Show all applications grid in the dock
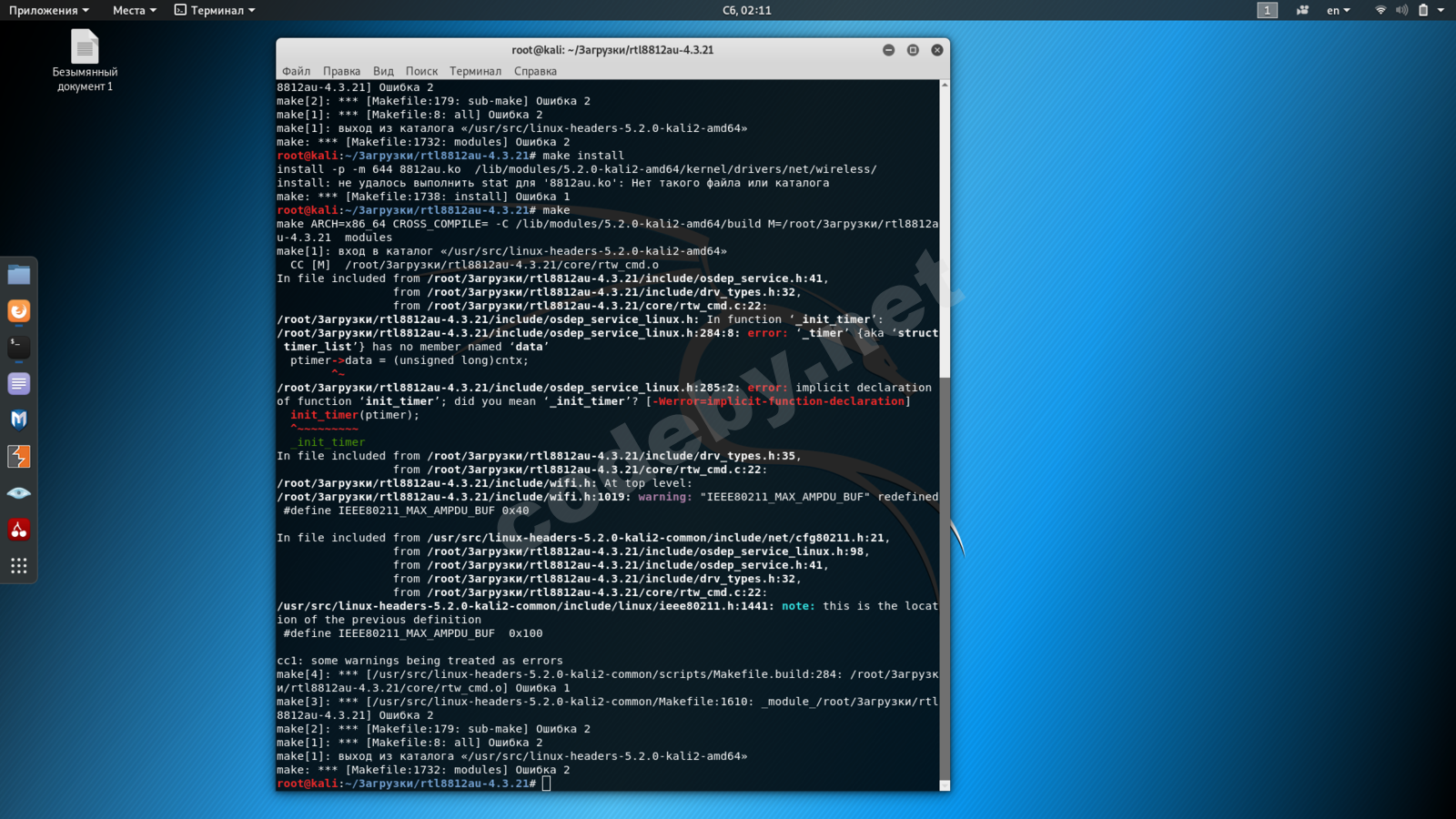This screenshot has height=819, width=1456. [18, 566]
